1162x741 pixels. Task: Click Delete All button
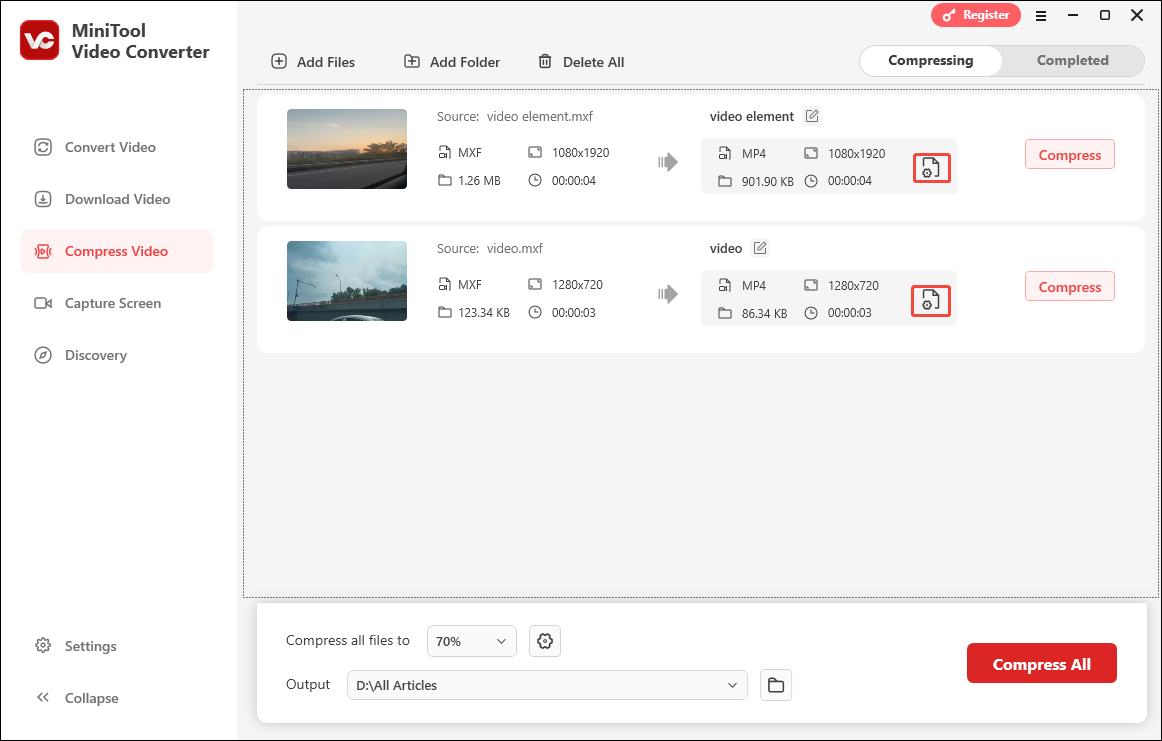(581, 62)
